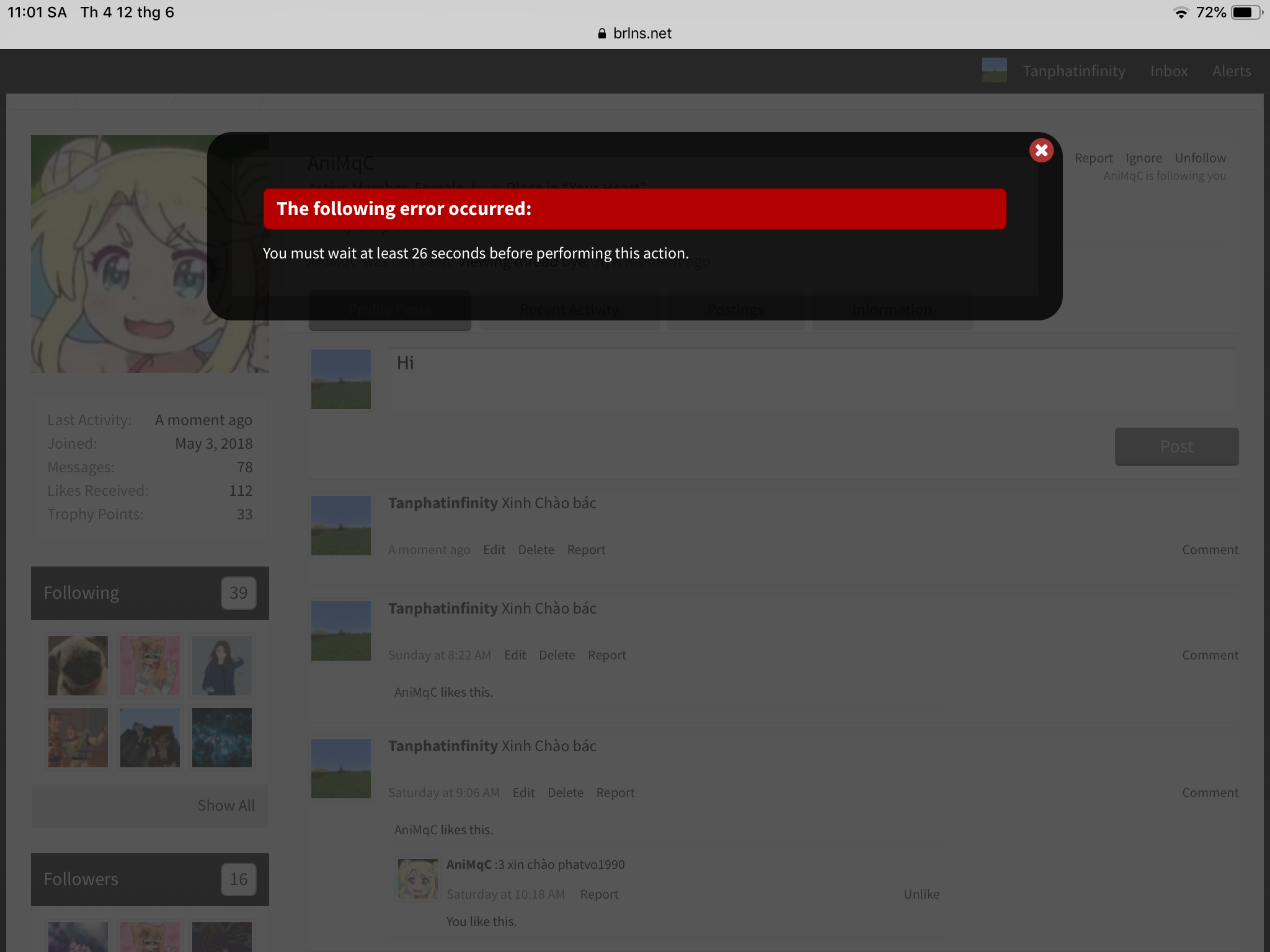The width and height of the screenshot is (1270, 952).
Task: Click the Toy Story avatar in Following
Action: 78,737
